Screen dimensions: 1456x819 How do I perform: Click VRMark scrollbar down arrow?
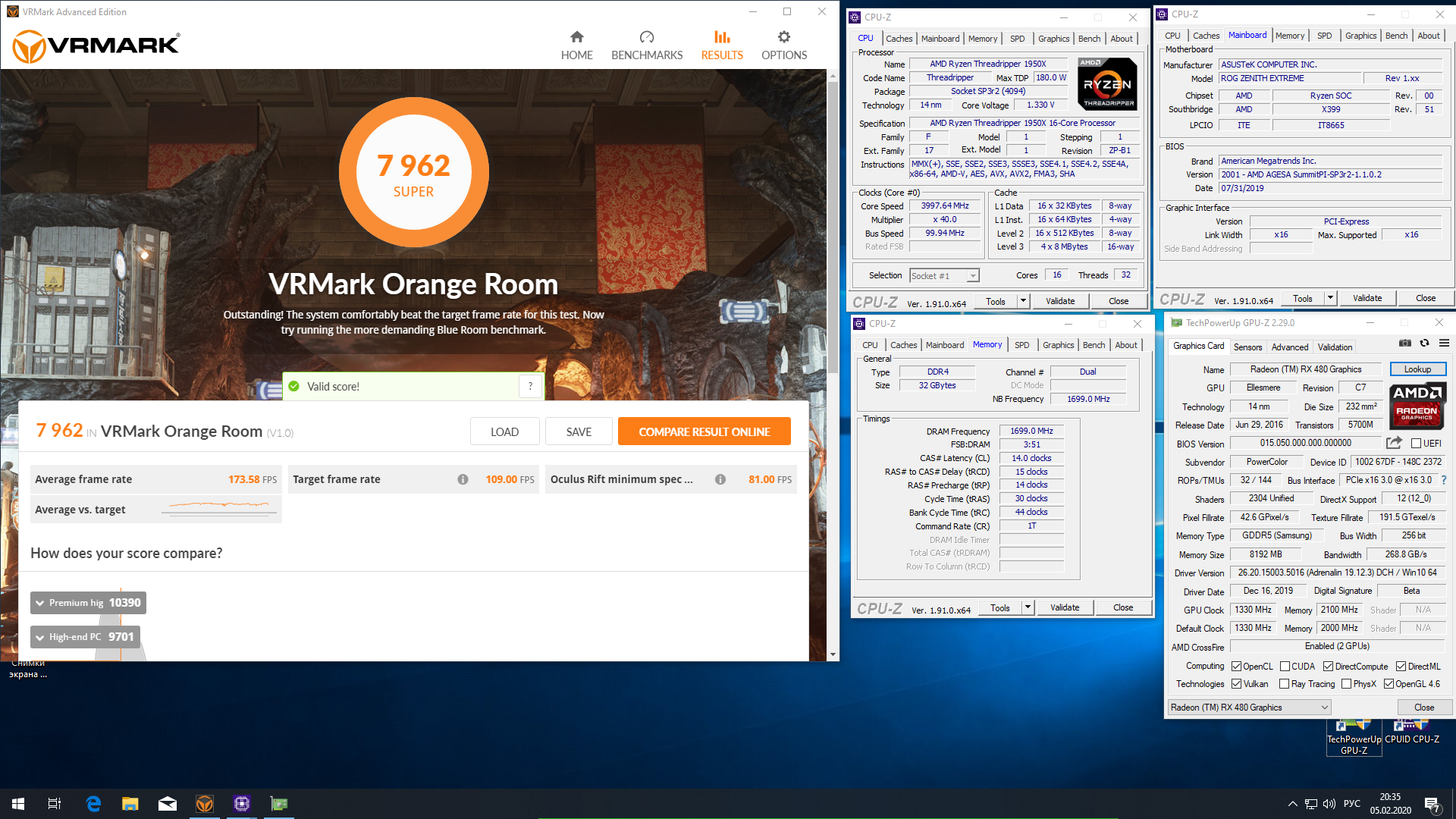click(833, 654)
